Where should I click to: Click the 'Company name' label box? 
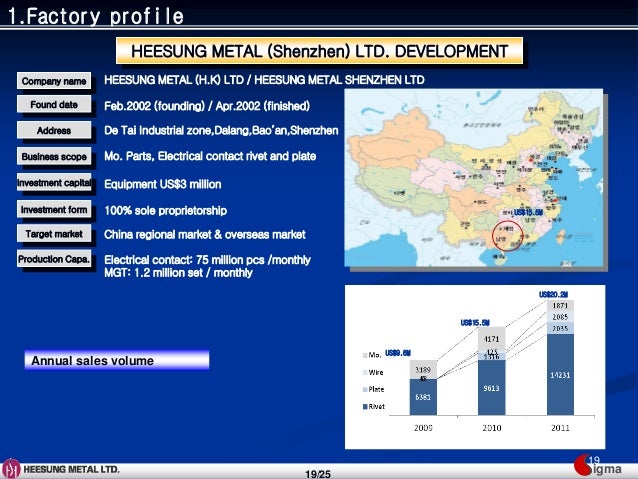click(x=54, y=81)
